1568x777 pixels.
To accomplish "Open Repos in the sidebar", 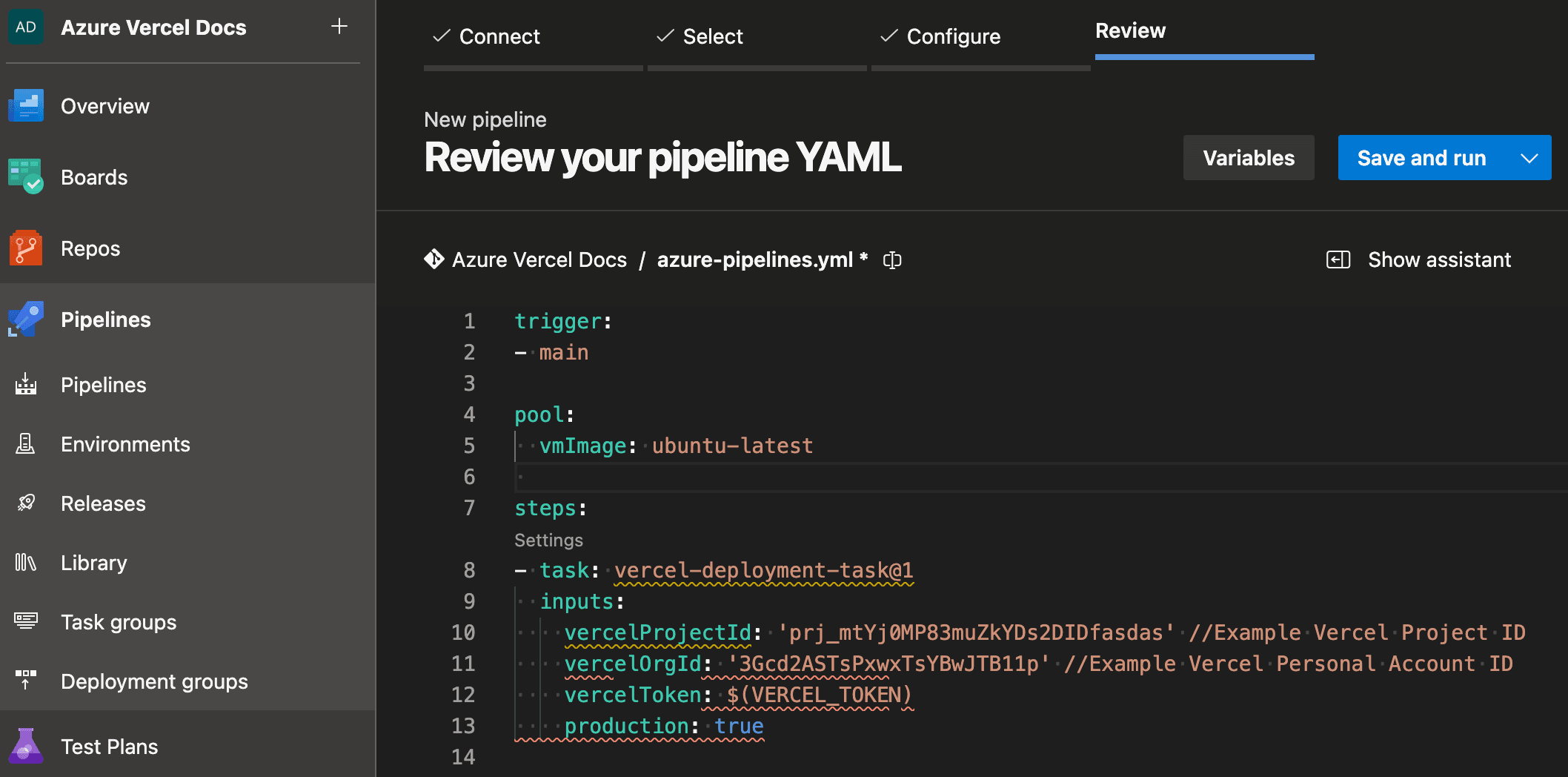I will [x=90, y=248].
